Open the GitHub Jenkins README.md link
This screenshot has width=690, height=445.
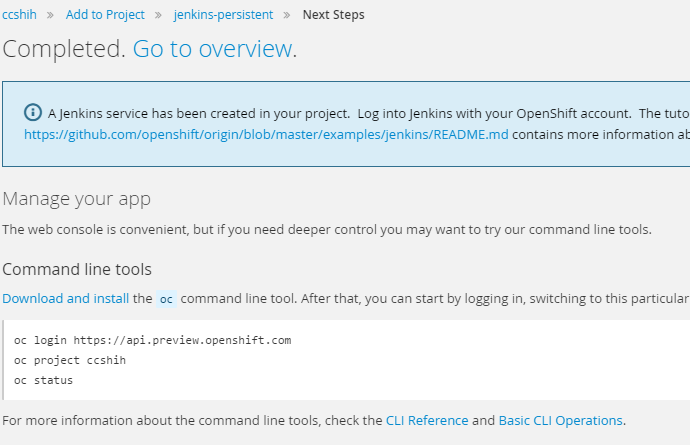point(266,134)
